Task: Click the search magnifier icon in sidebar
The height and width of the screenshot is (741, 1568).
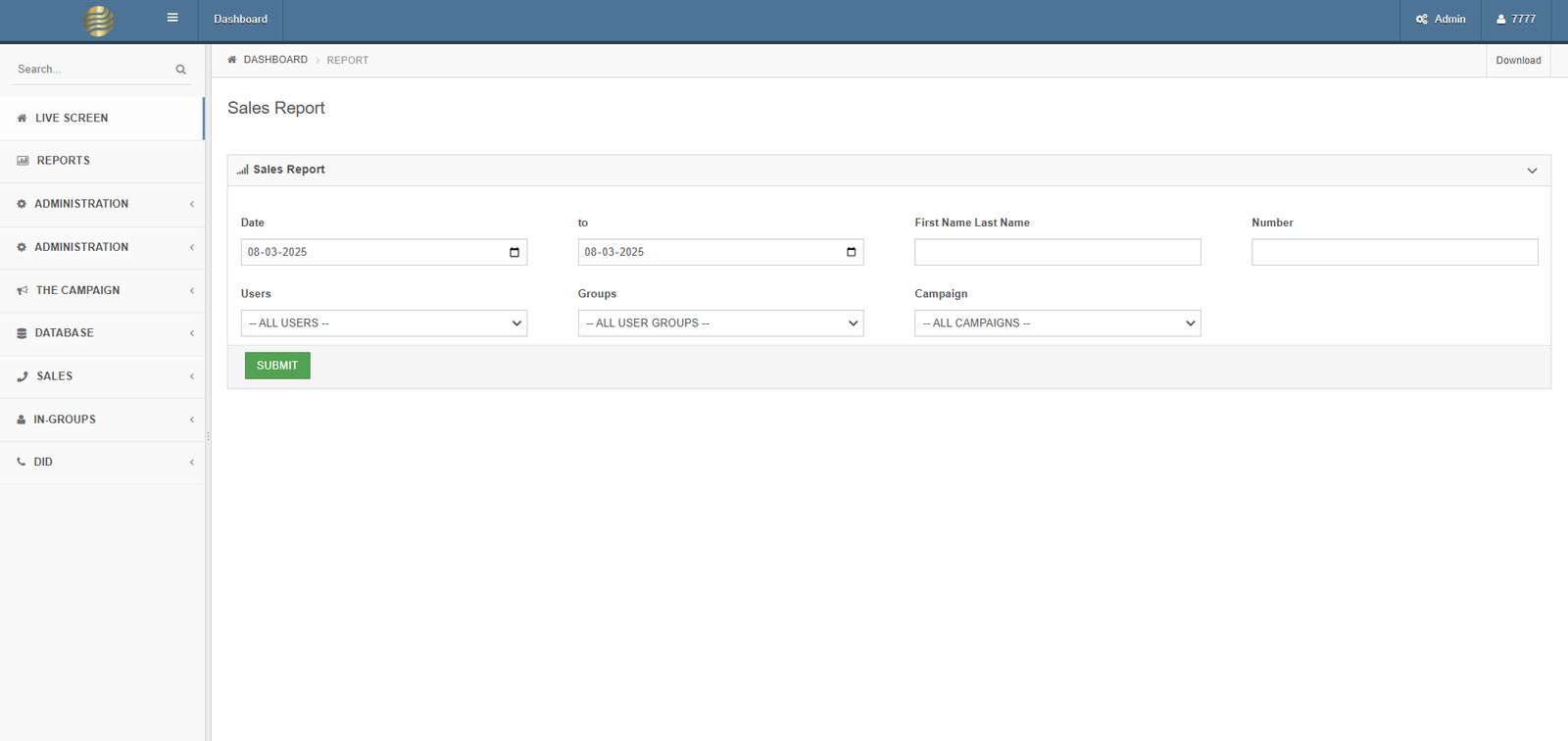Action: click(180, 70)
